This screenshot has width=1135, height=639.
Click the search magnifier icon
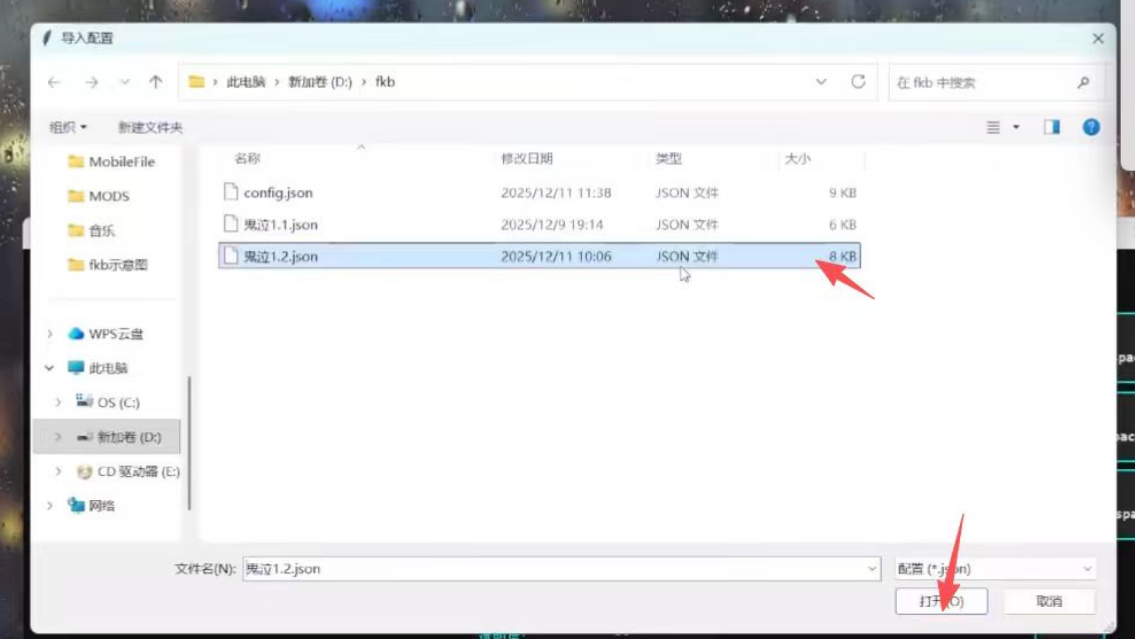pyautogui.click(x=1083, y=83)
